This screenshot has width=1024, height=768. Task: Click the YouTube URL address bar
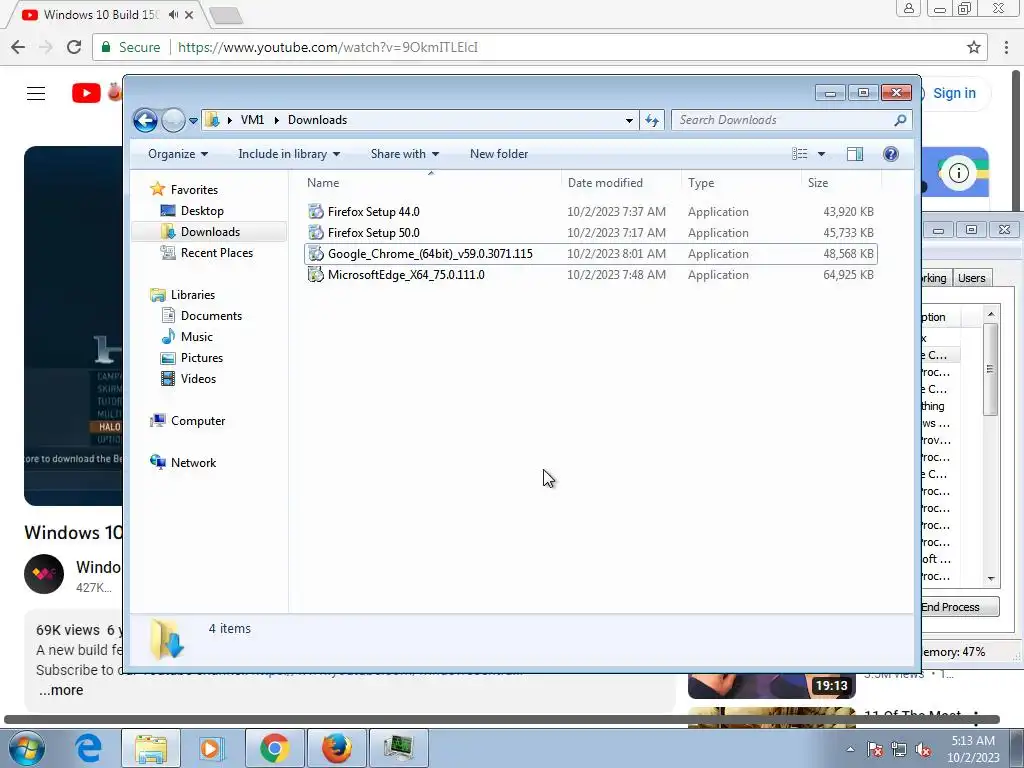(539, 47)
